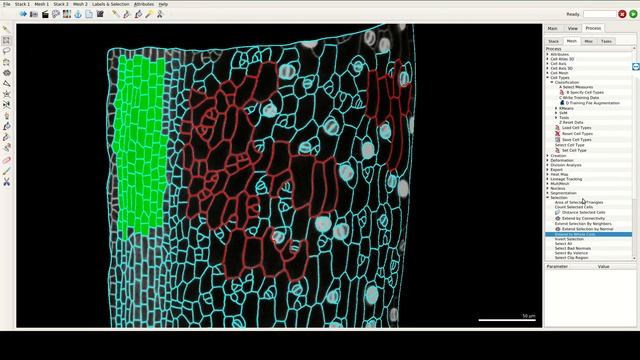Select 'Select All' process
Viewport: 640px width, 360px height.
click(x=563, y=244)
